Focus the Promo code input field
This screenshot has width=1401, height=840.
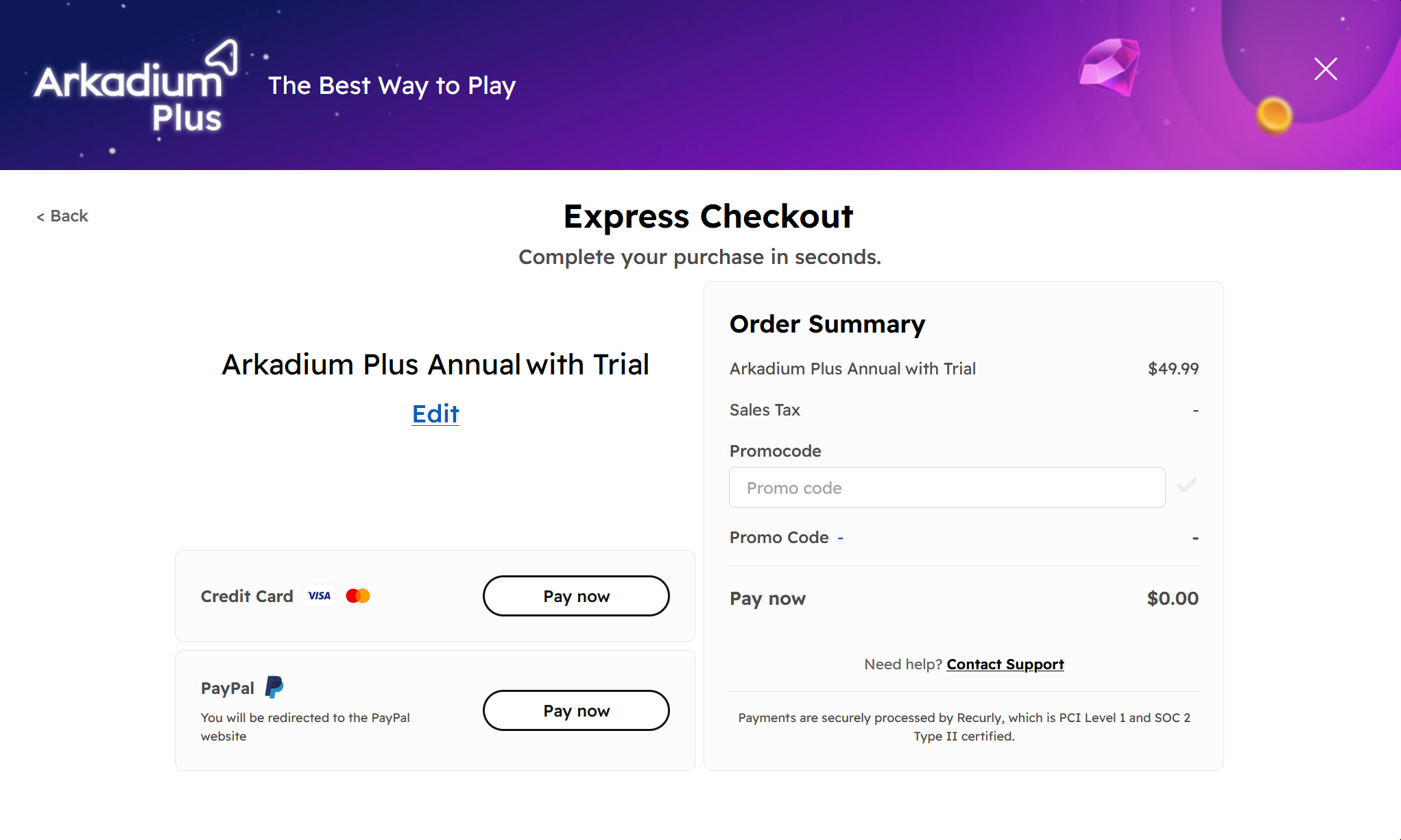[x=947, y=488]
